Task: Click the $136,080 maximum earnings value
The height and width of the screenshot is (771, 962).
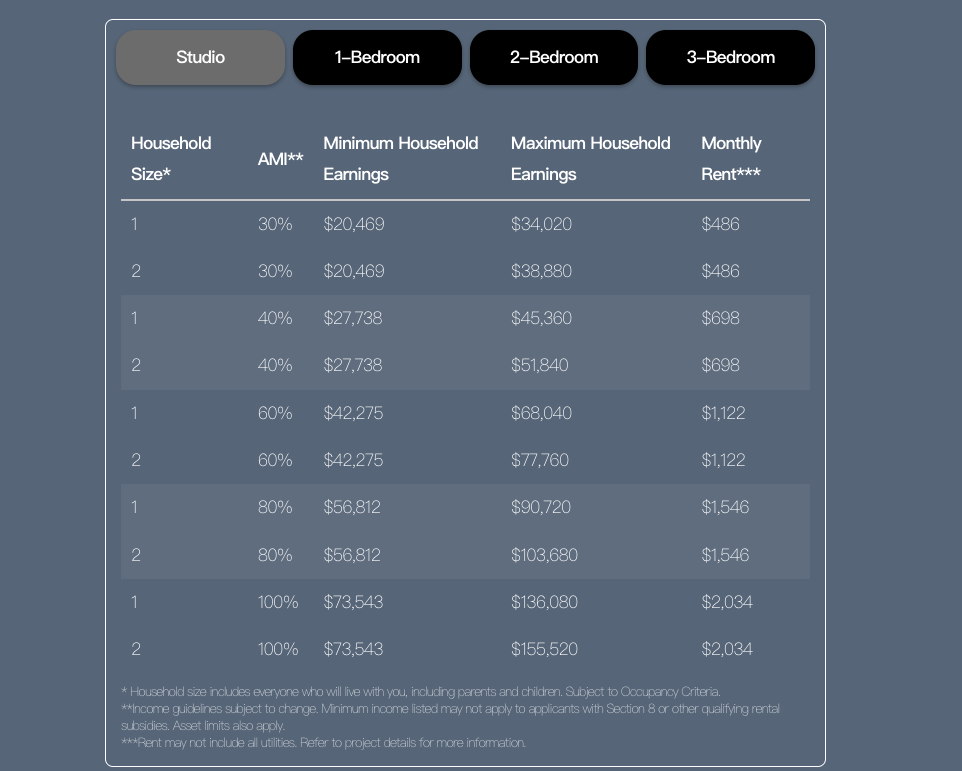Action: (544, 602)
